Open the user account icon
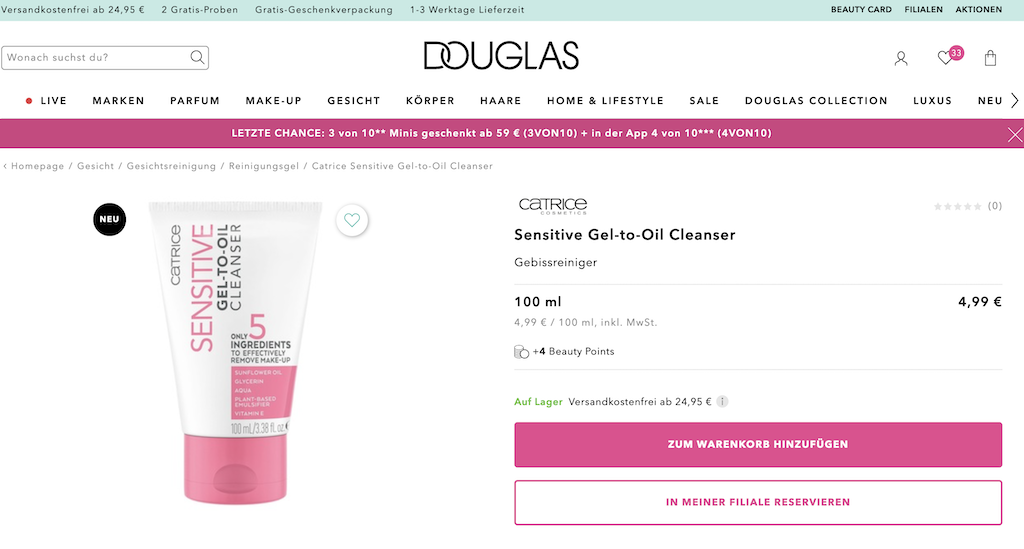The width and height of the screenshot is (1024, 549). 901,59
